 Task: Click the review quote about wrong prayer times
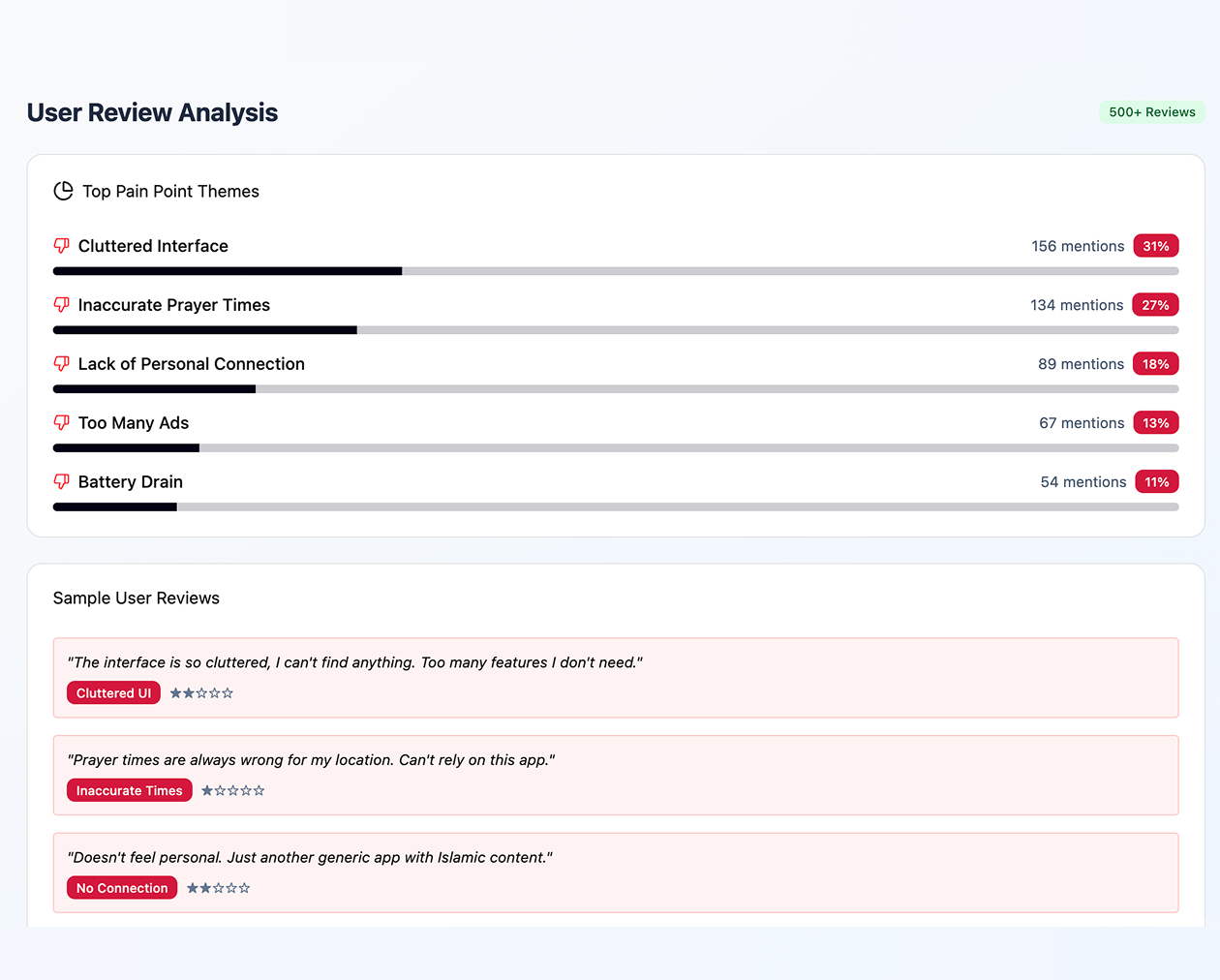(311, 760)
